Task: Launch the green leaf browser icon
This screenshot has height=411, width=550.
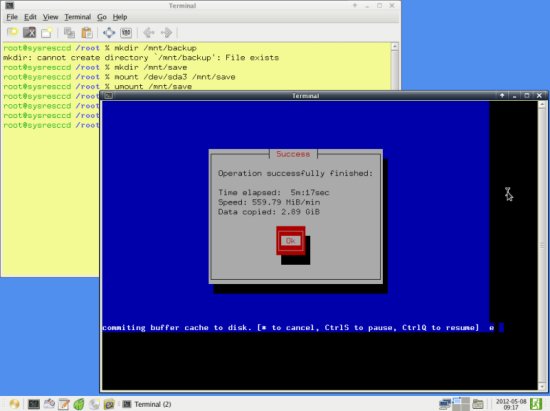Action: 79,404
